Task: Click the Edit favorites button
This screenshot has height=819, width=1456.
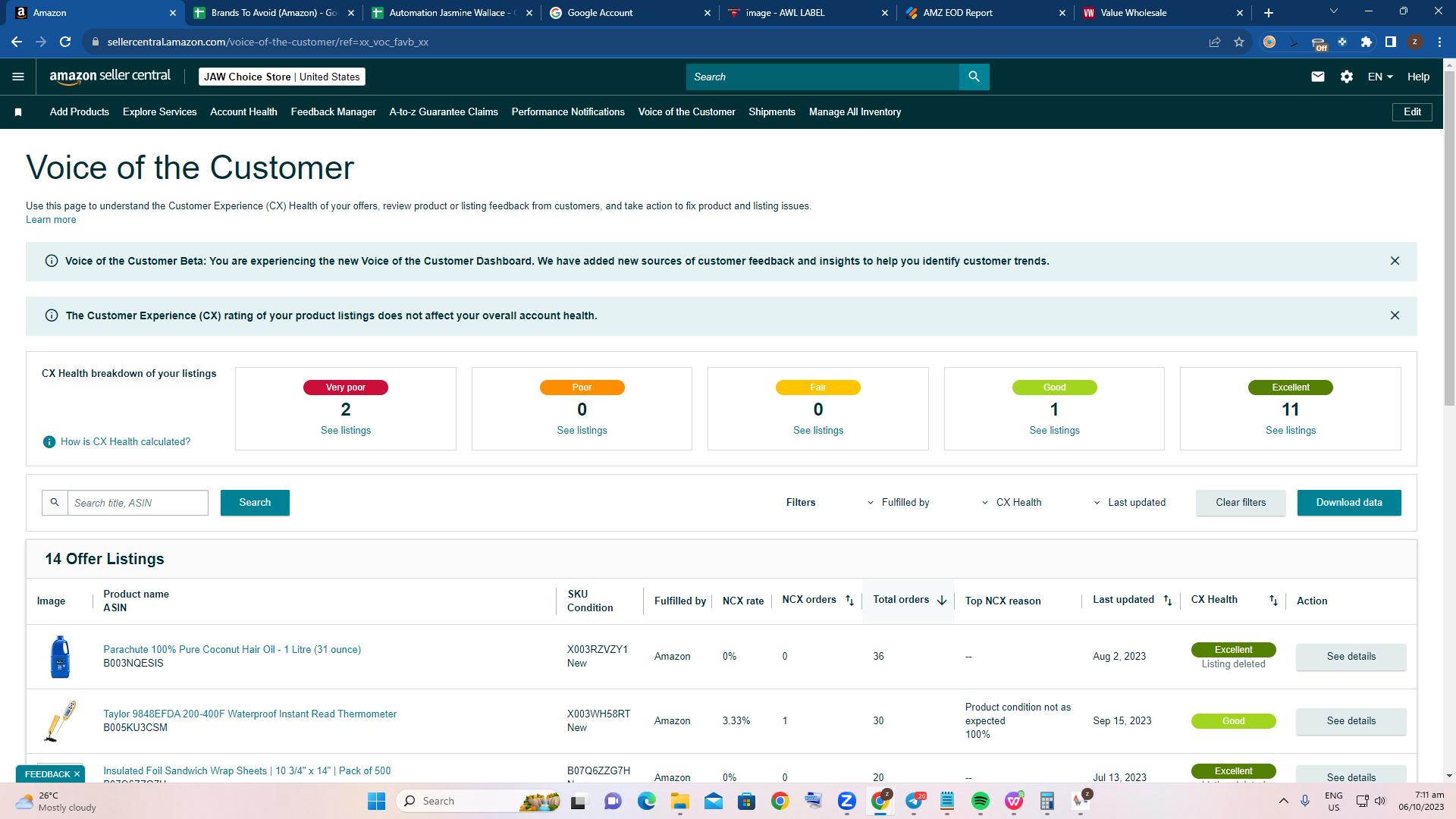Action: pos(1412,112)
